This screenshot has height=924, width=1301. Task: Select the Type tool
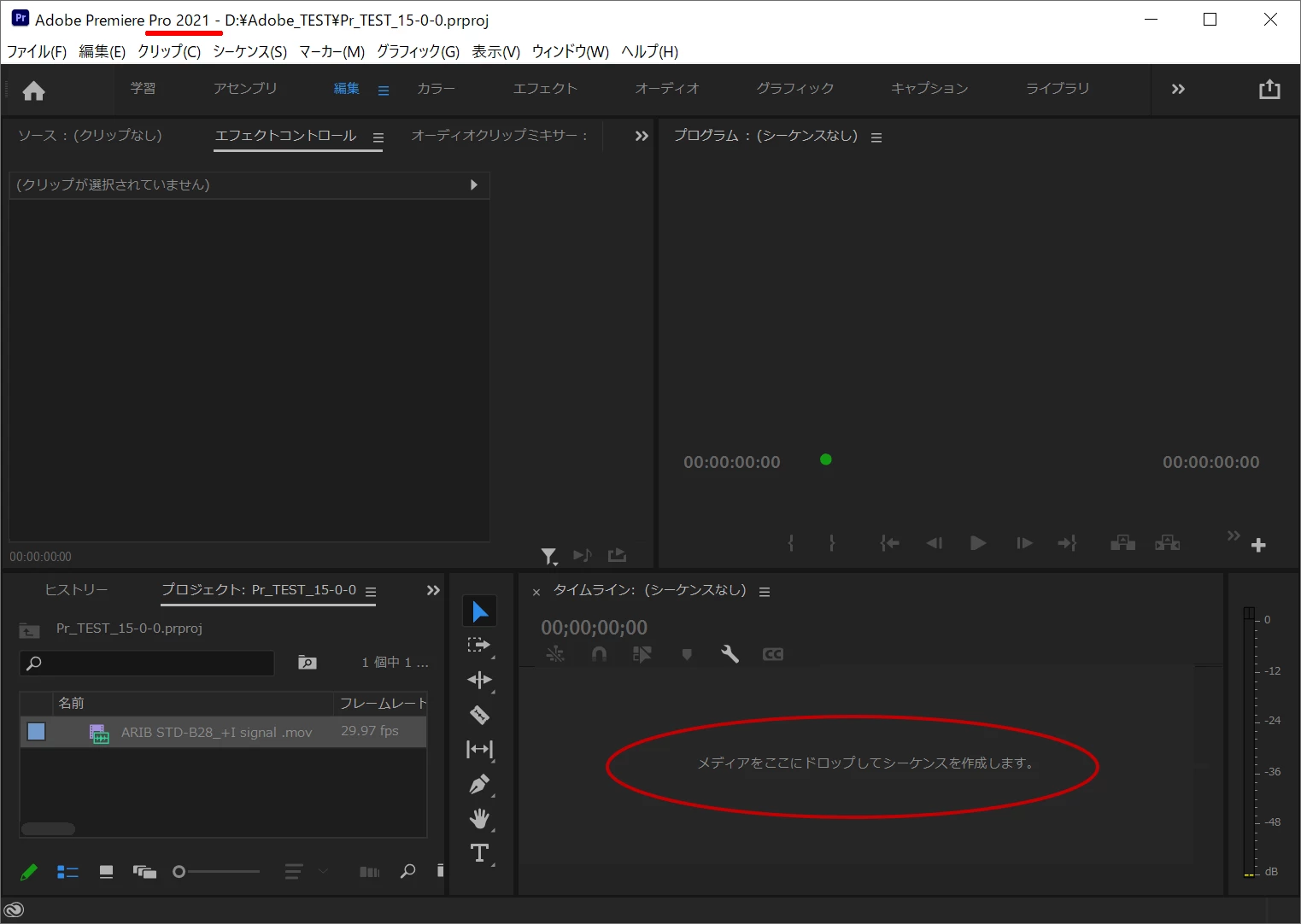point(479,853)
